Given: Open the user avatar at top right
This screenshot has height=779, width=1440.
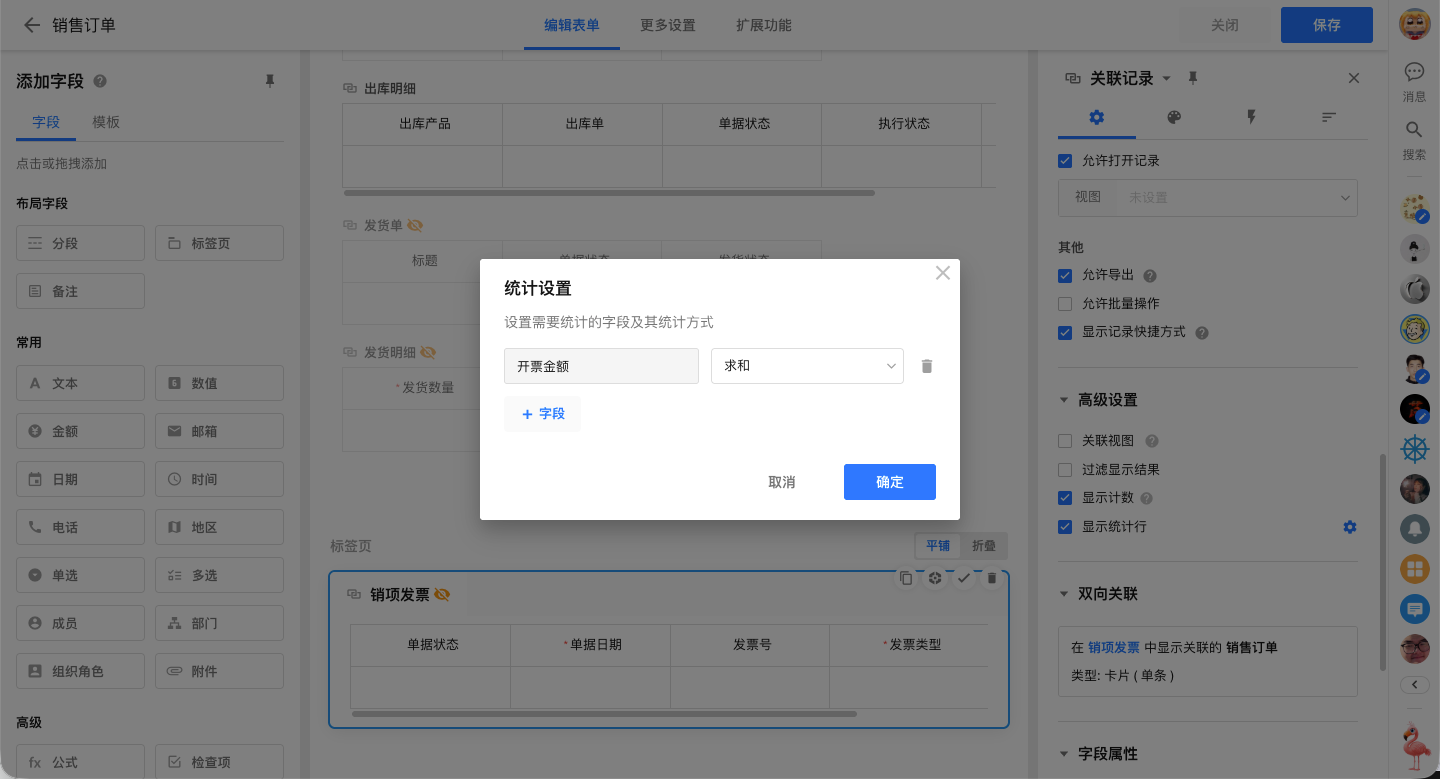Looking at the screenshot, I should (x=1414, y=25).
